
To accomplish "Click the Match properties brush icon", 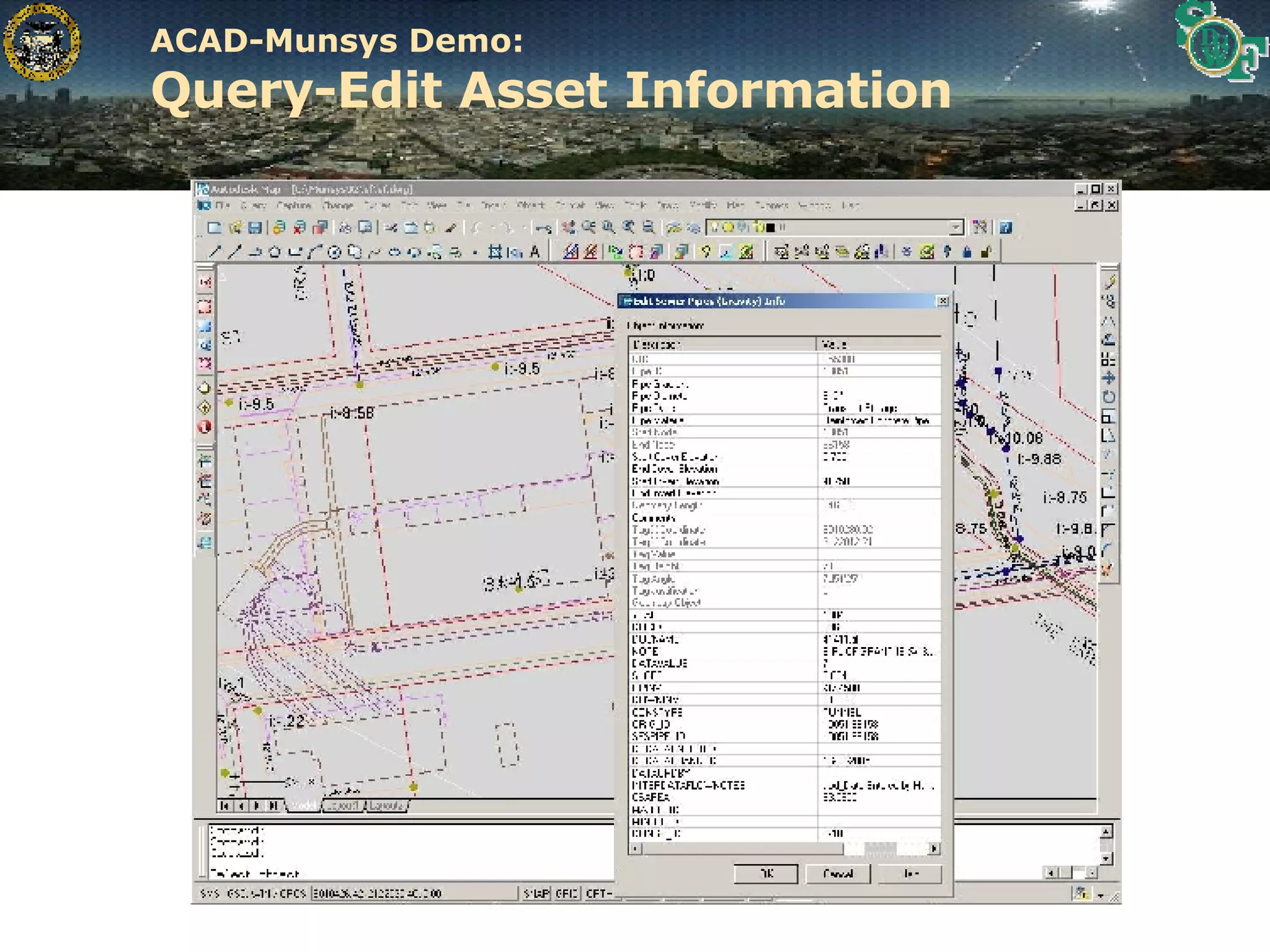I will pos(451,227).
